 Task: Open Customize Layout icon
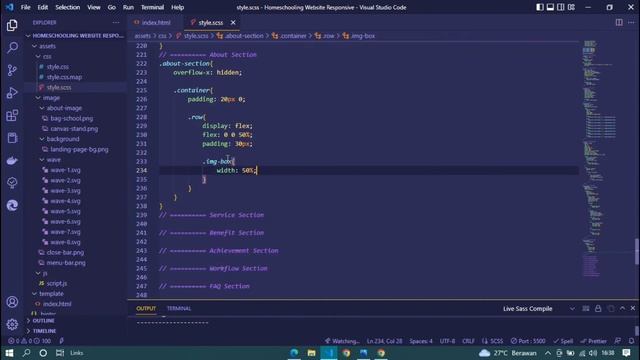pyautogui.click(x=571, y=7)
